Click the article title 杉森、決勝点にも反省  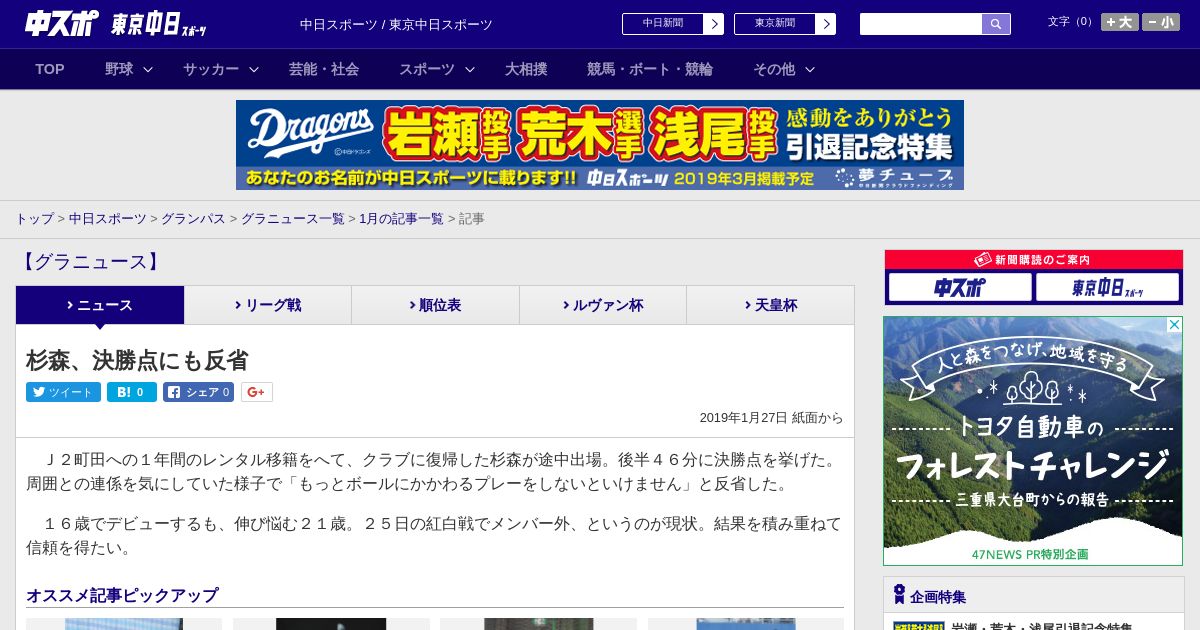(137, 360)
